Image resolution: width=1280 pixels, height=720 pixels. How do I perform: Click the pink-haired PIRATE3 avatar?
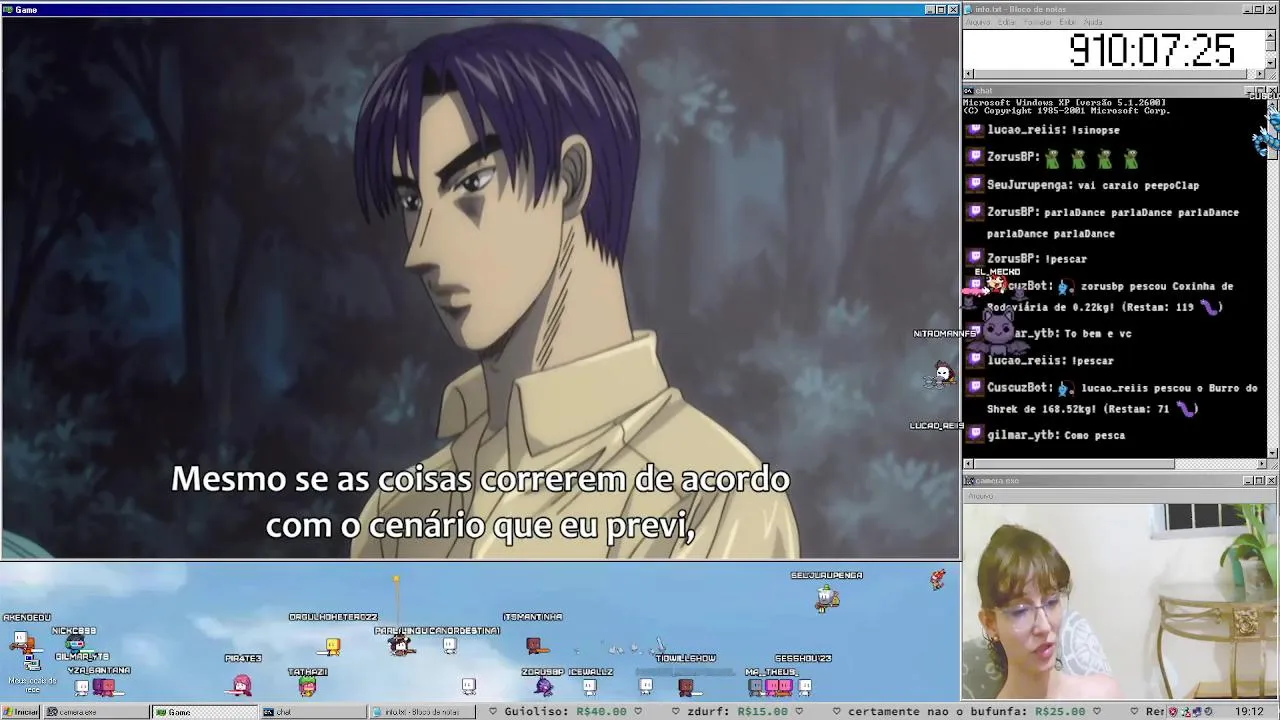click(242, 685)
